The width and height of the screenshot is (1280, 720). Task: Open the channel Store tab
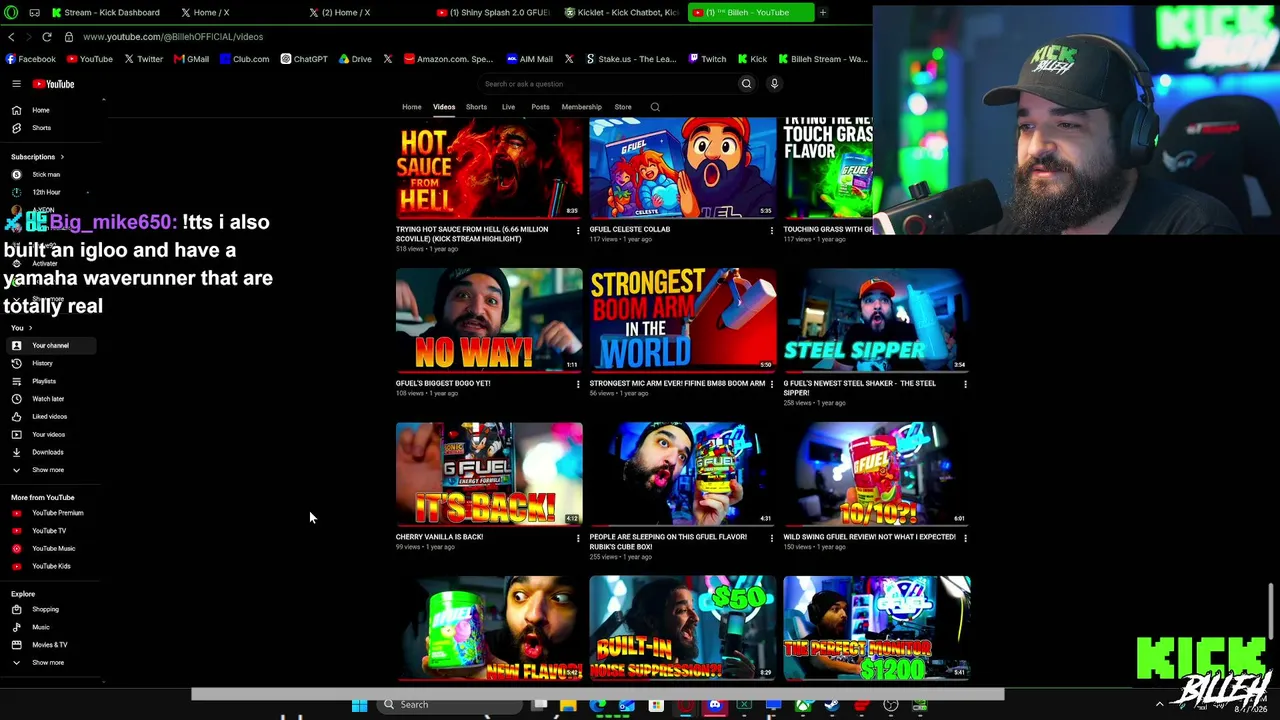click(623, 107)
